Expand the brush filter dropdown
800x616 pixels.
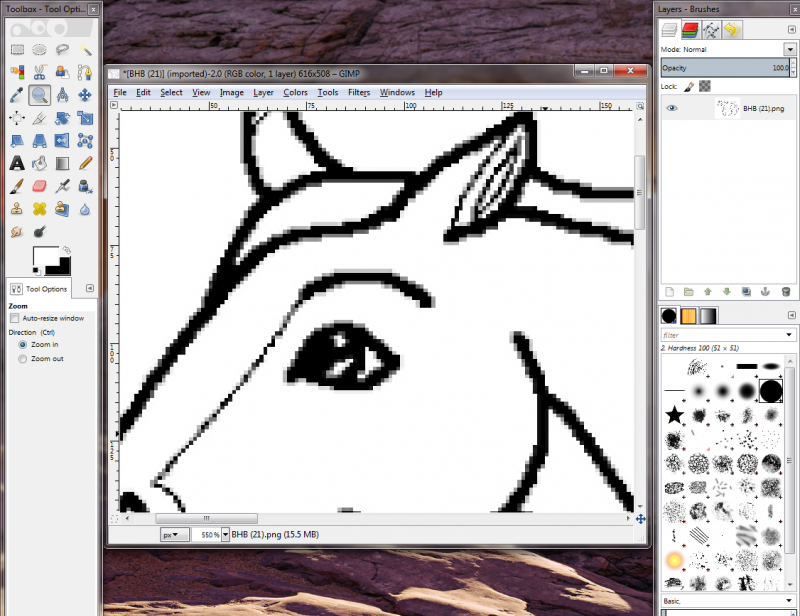pyautogui.click(x=789, y=335)
